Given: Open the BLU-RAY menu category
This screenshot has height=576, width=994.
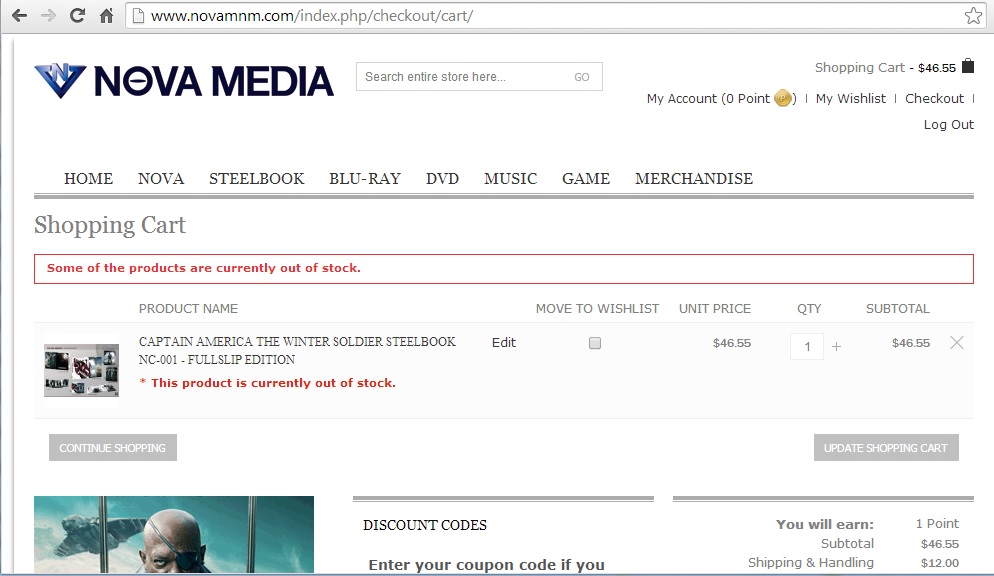Looking at the screenshot, I should (365, 179).
